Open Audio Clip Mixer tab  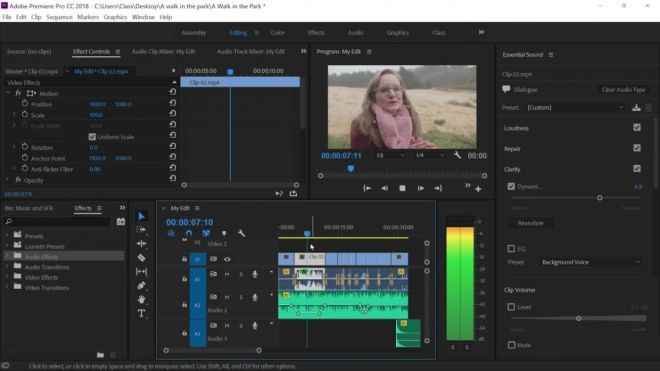click(163, 51)
